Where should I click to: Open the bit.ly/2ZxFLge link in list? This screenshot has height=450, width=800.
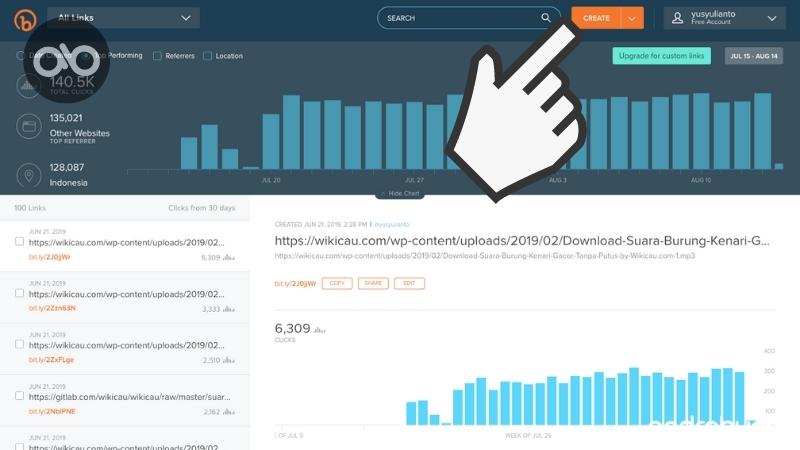(x=52, y=360)
